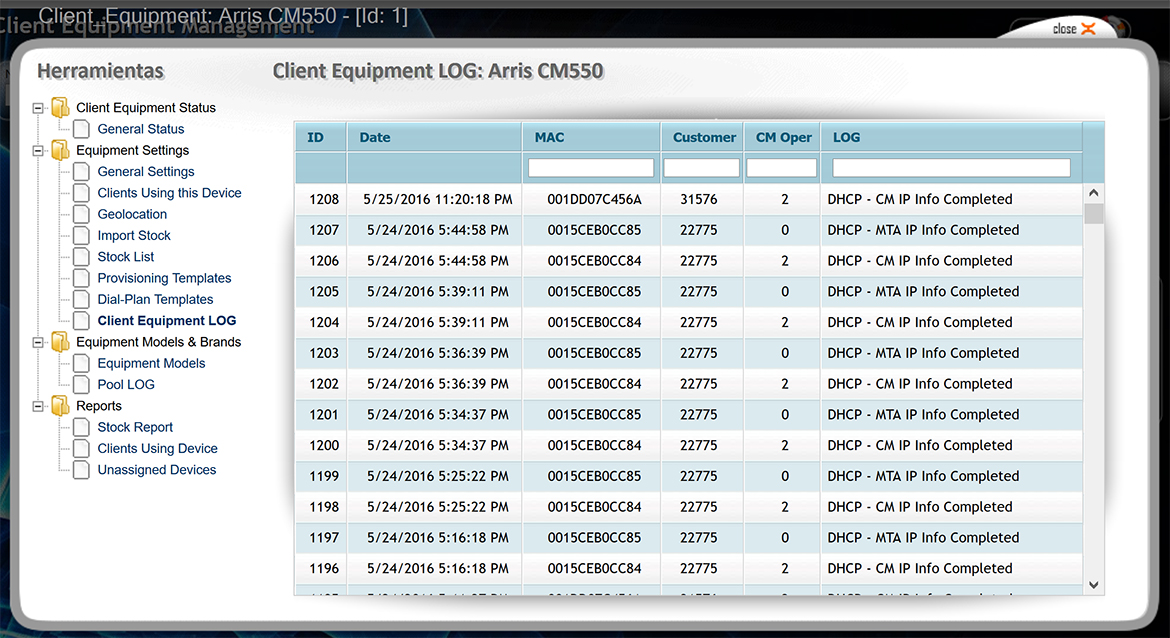
Task: Collapse the Client Equipment Status tree node
Action: 39,108
